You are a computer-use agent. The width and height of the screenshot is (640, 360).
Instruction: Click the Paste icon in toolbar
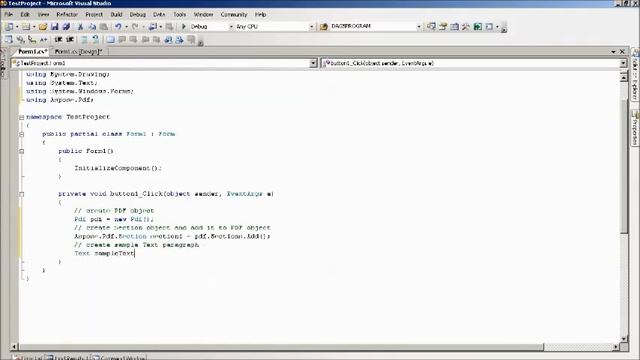point(104,27)
